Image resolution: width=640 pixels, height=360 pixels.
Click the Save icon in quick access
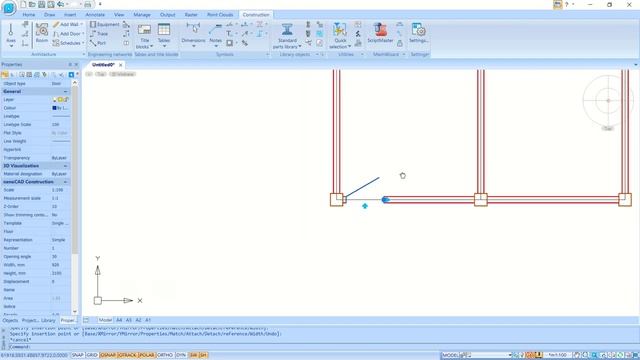pos(42,4)
